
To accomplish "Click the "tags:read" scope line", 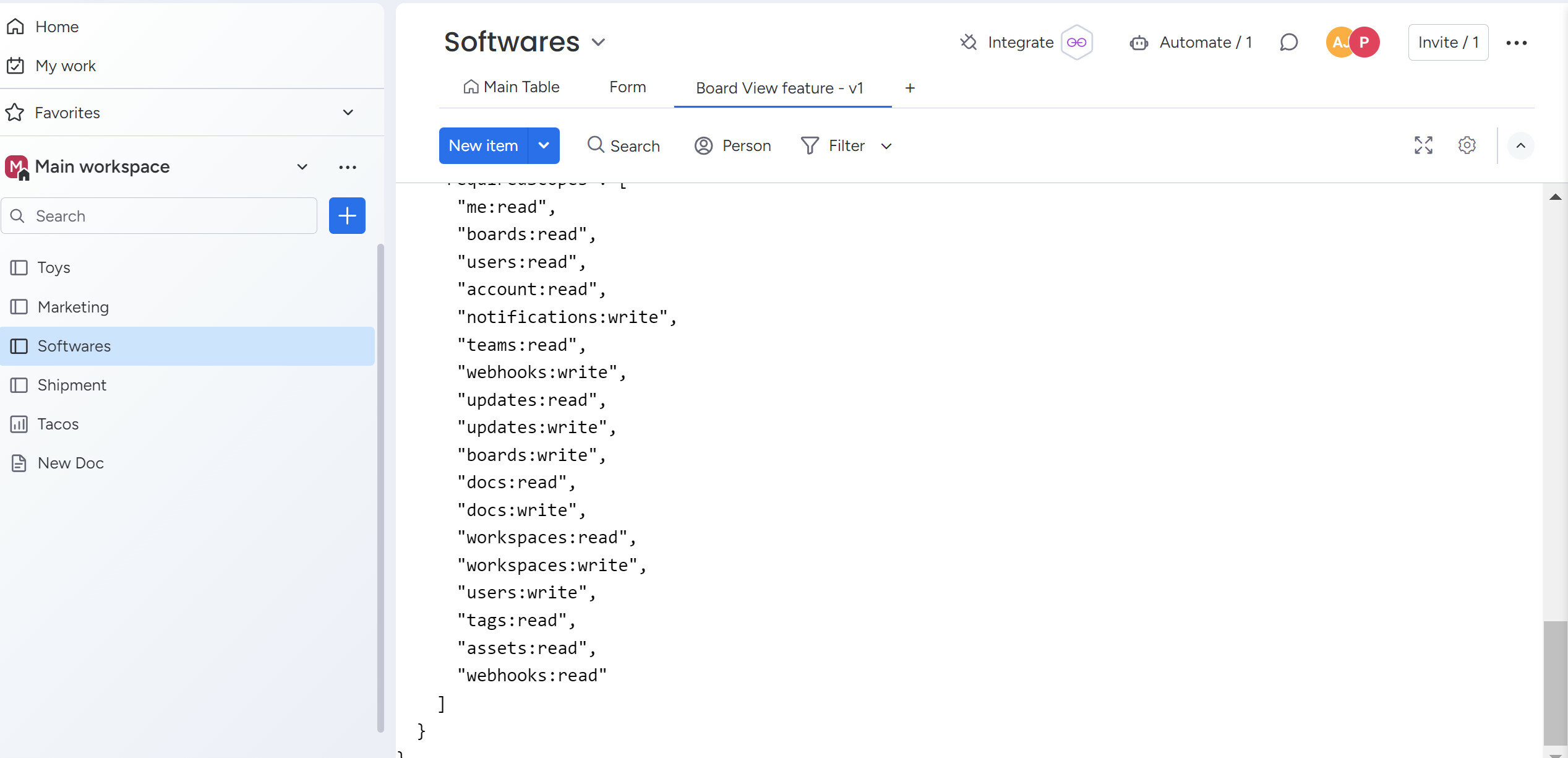I will coord(516,621).
